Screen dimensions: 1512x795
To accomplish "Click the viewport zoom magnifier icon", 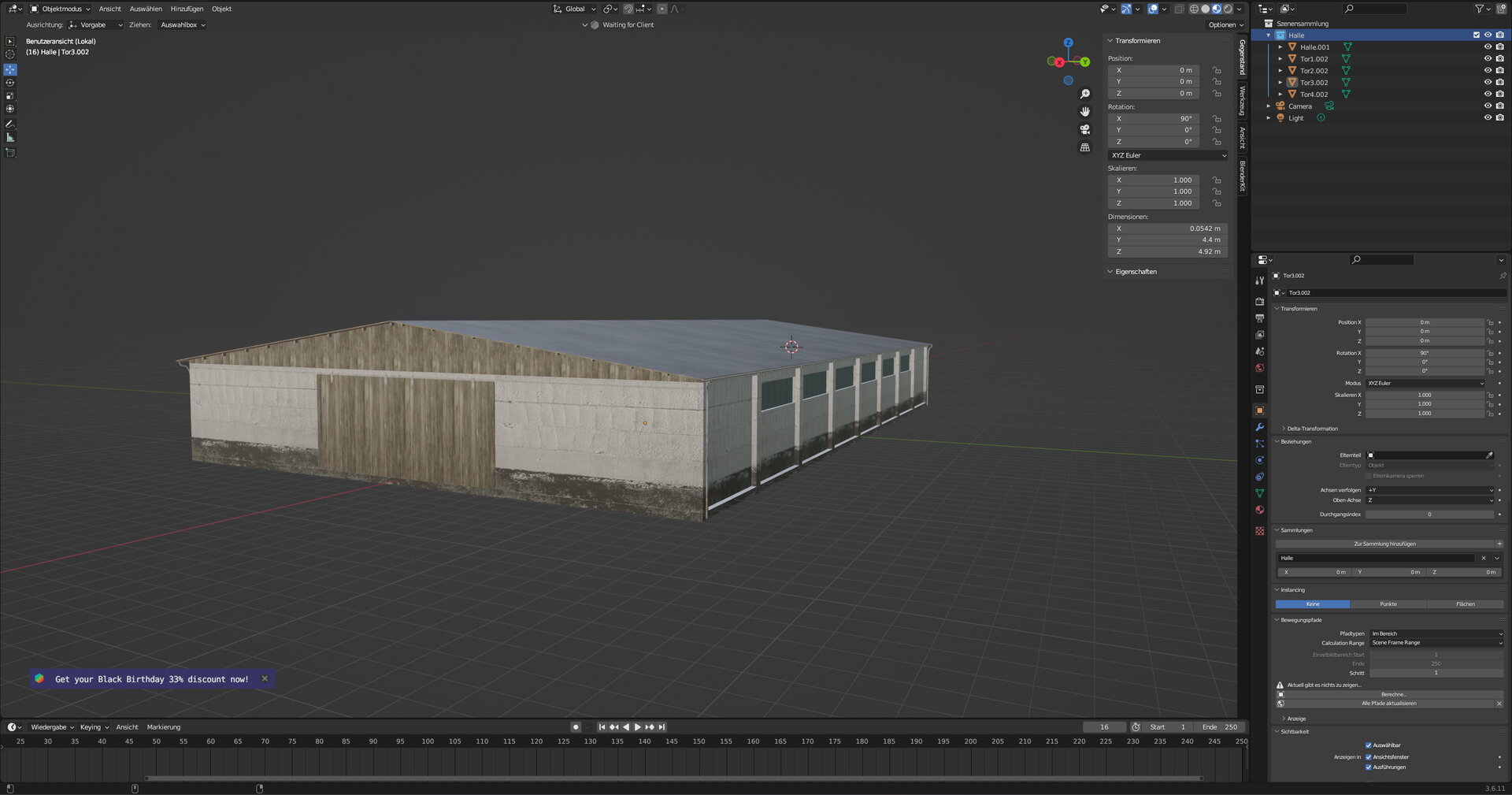I will tap(1085, 94).
